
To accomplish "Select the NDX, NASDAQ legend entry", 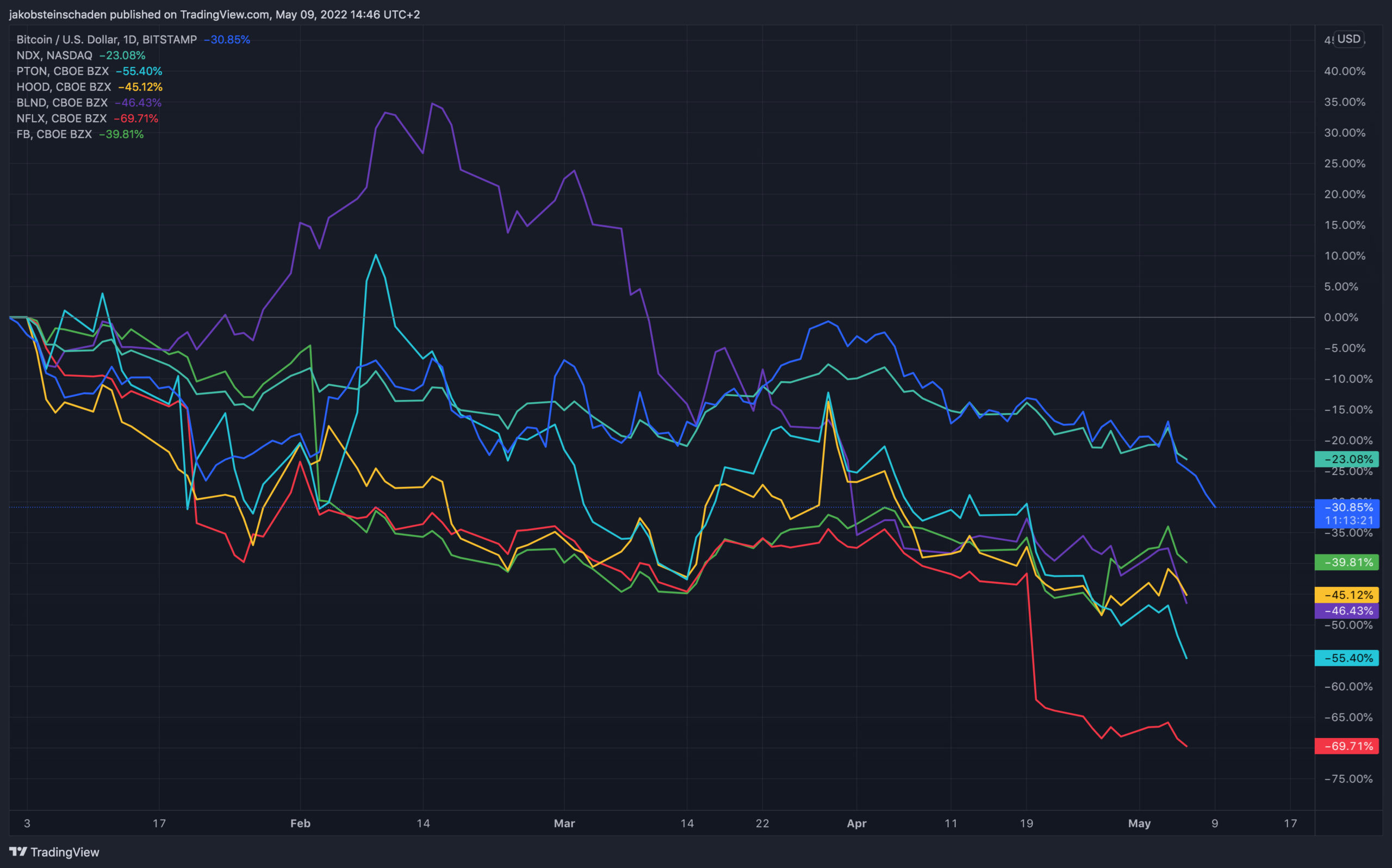I will tap(81, 55).
